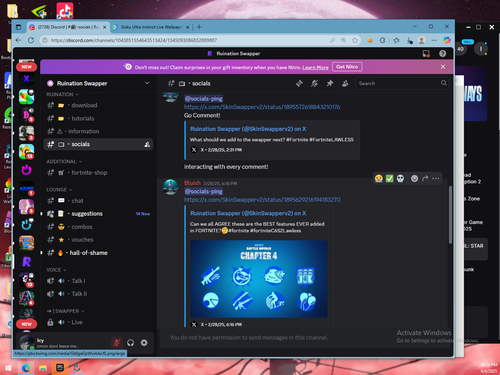This screenshot has width=500, height=375.
Task: Open the hall-of-shame channel
Action: click(98, 253)
